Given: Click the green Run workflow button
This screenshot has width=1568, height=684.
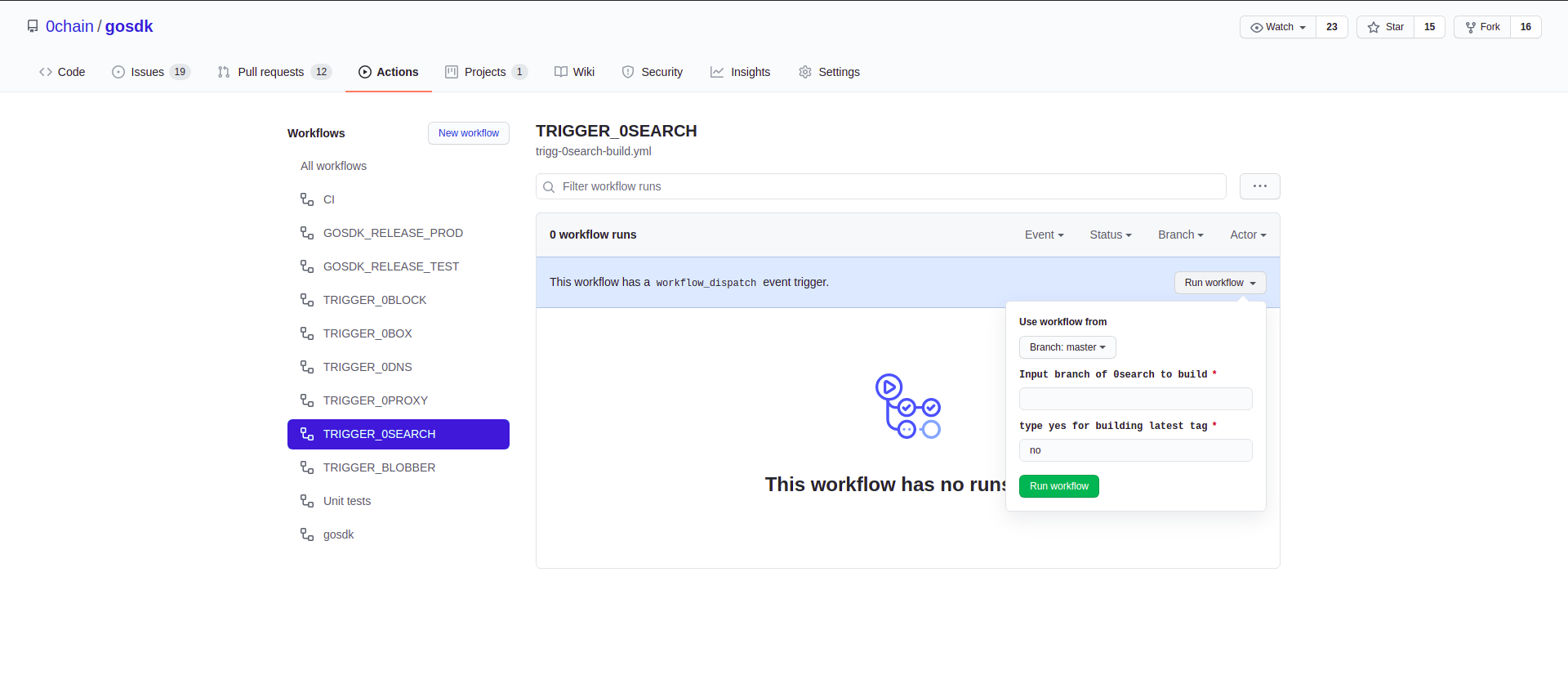Looking at the screenshot, I should [x=1059, y=486].
